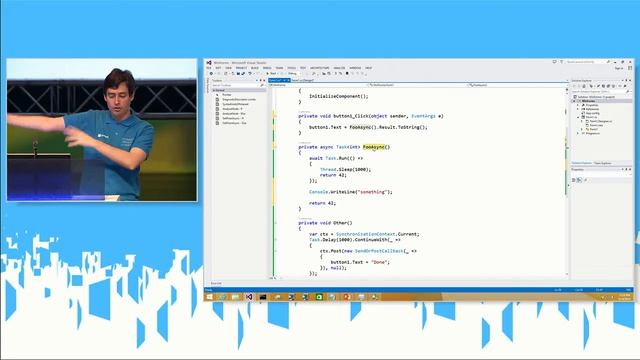This screenshot has height=360, width=640.
Task: Select the Pointer item in Toolbox
Action: pyautogui.click(x=227, y=95)
